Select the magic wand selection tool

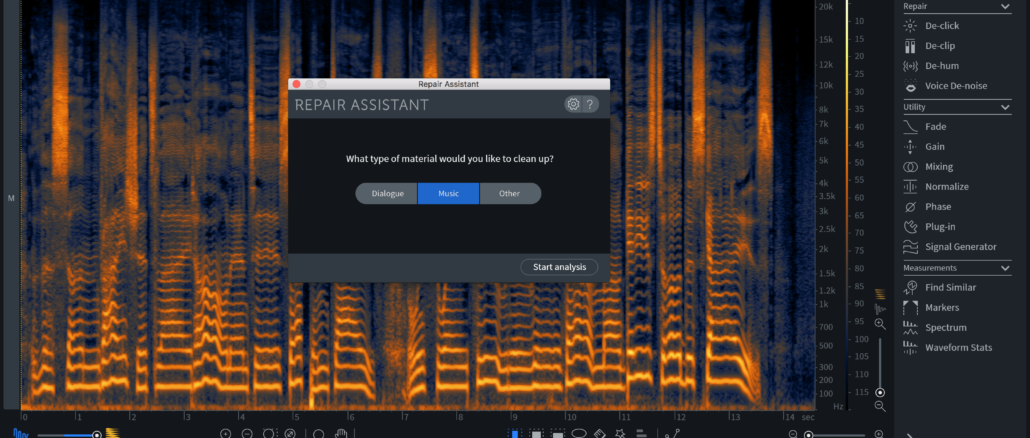pos(619,433)
